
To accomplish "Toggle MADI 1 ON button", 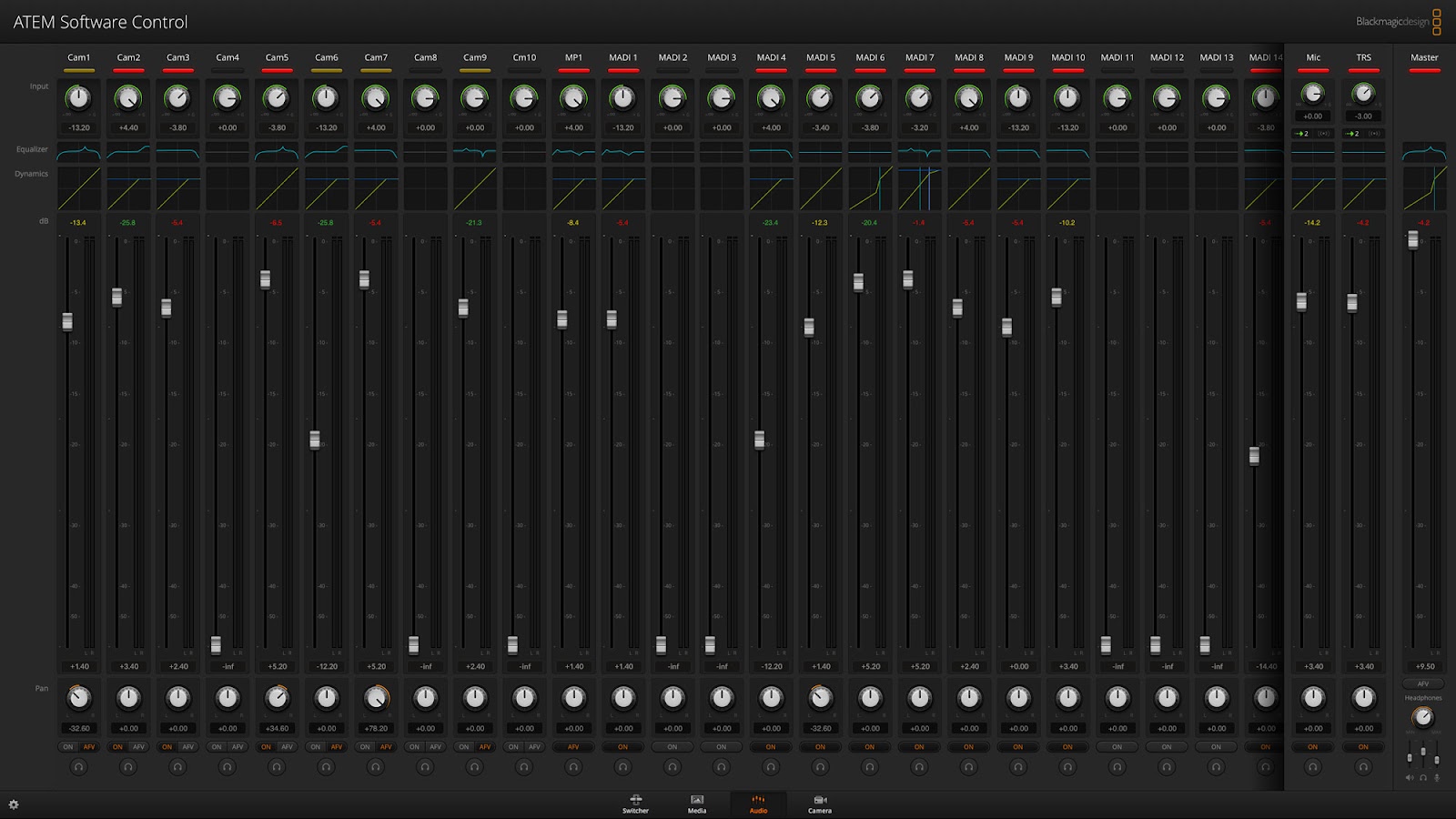I will (623, 747).
